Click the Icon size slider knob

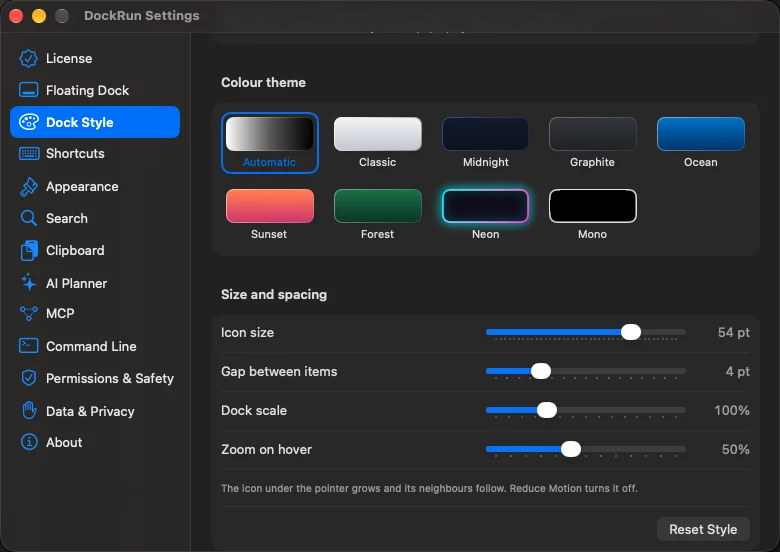[631, 332]
